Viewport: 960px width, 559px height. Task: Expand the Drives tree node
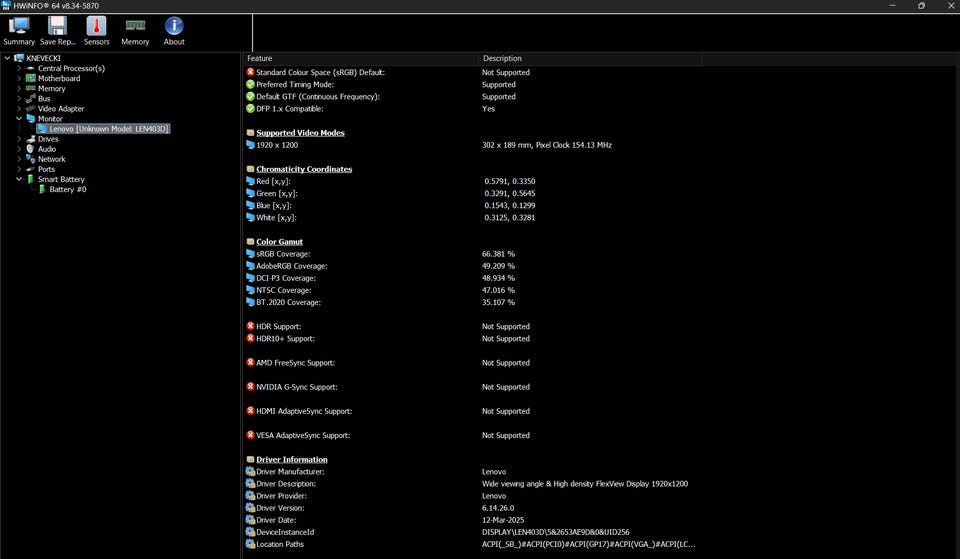[x=19, y=139]
